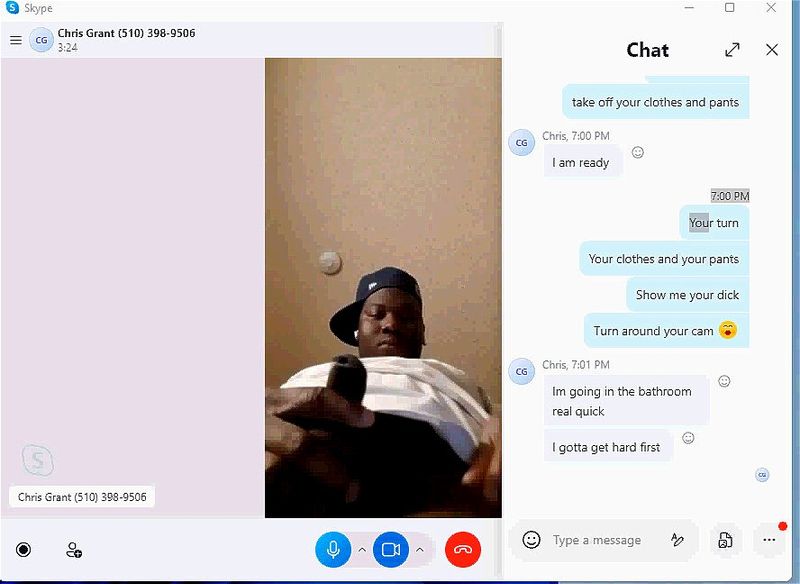The width and height of the screenshot is (800, 584).
Task: Add reaction to "I am ready" message
Action: point(637,152)
